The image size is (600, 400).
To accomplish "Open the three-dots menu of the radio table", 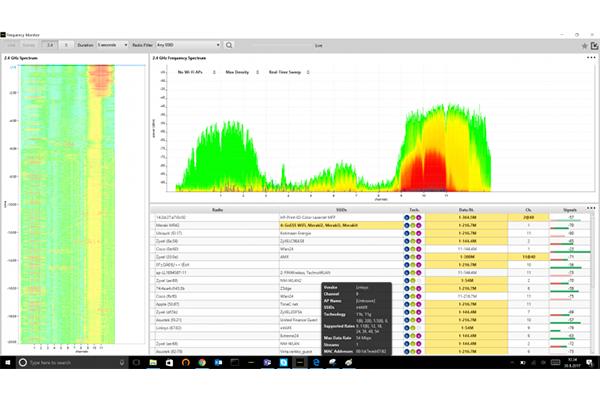I will point(591,208).
